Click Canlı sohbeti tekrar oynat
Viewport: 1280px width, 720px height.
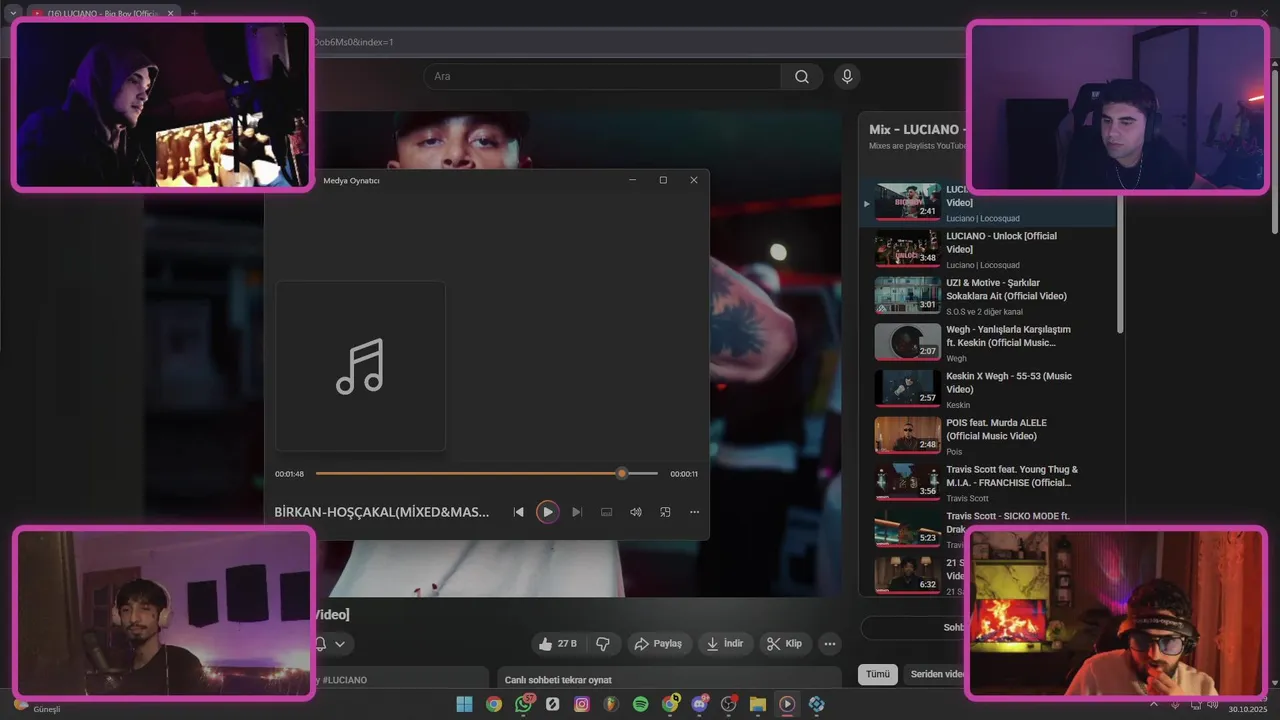pos(558,680)
